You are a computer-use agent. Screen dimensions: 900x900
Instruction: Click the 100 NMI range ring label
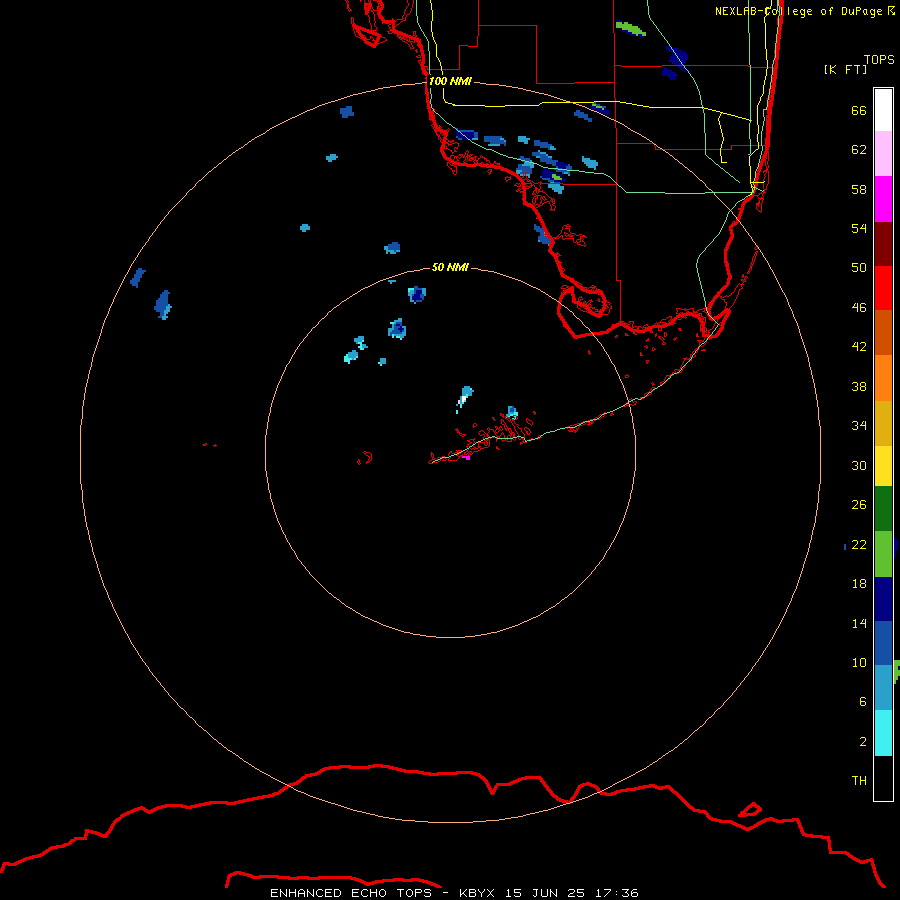450,81
